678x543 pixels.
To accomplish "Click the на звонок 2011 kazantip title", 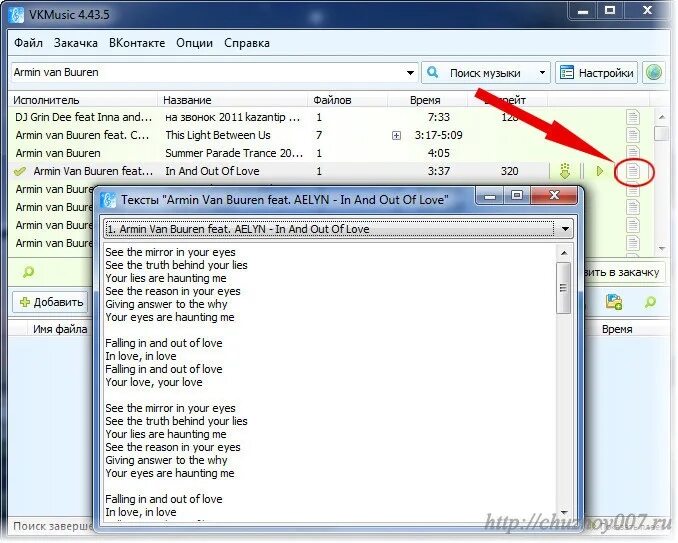I will (233, 117).
